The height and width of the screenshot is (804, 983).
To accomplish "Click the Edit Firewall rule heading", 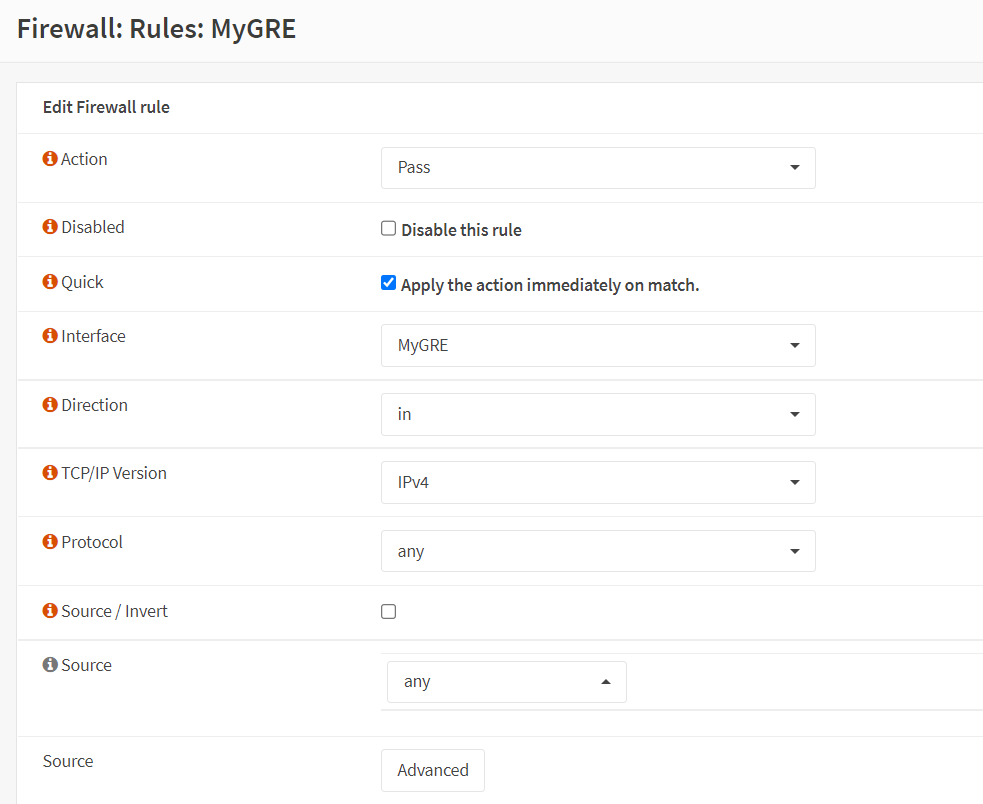I will pos(106,107).
